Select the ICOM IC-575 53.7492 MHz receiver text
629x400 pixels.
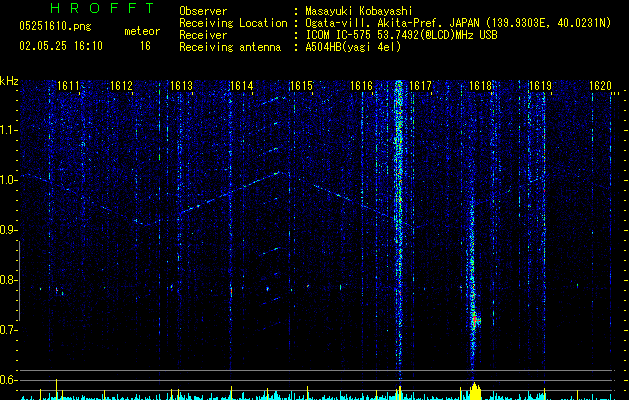click(401, 35)
